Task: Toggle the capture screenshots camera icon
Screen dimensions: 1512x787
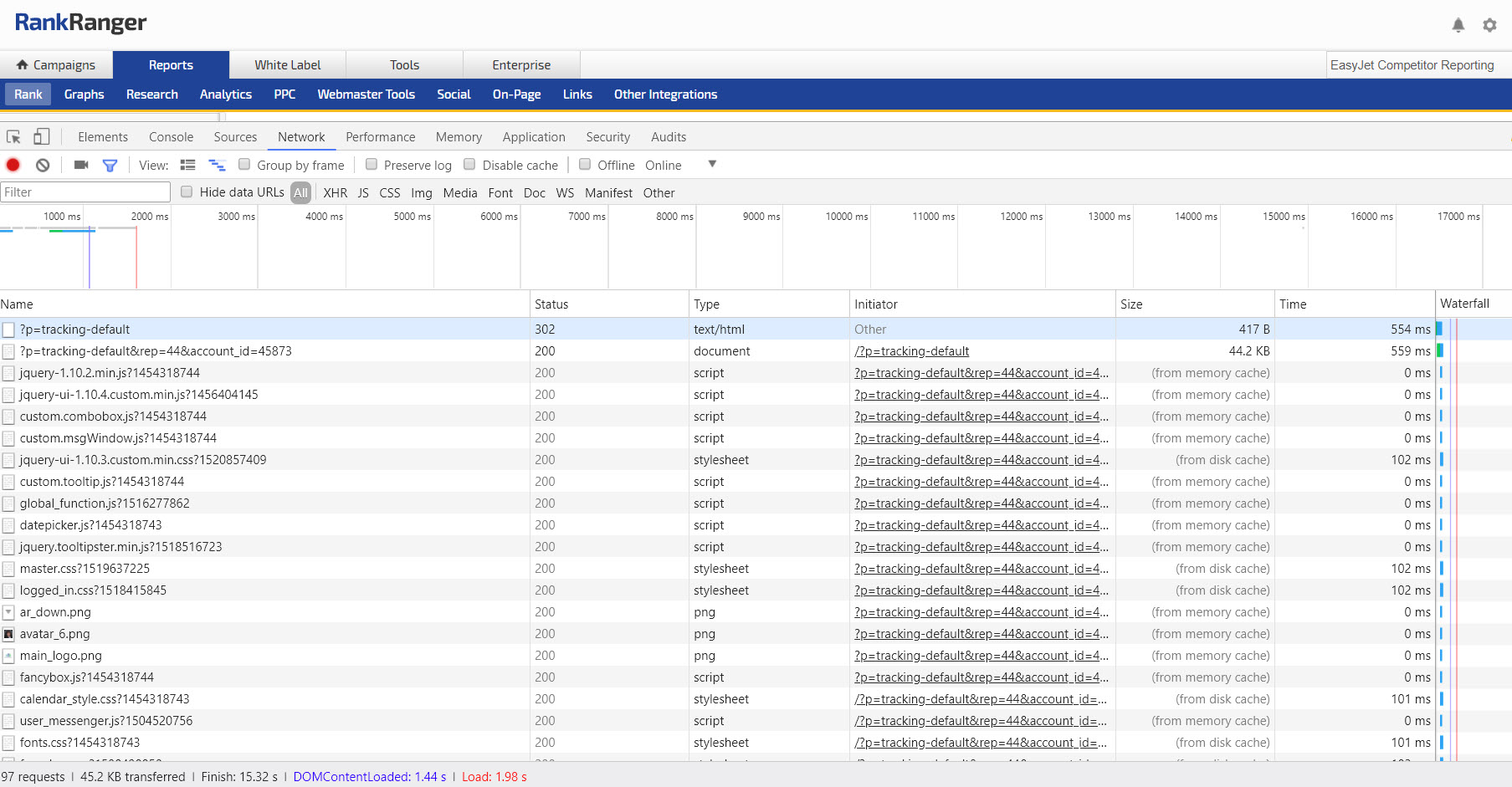Action: [81, 165]
